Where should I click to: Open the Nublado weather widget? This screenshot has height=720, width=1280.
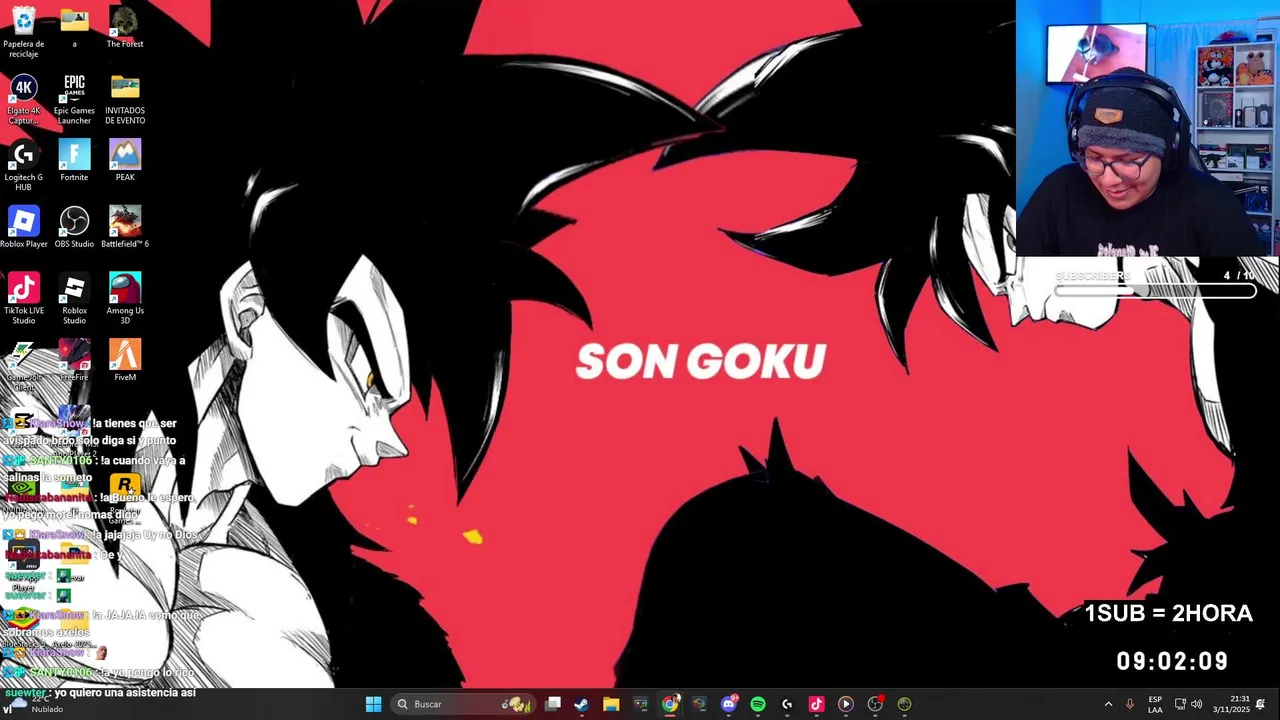click(x=35, y=704)
